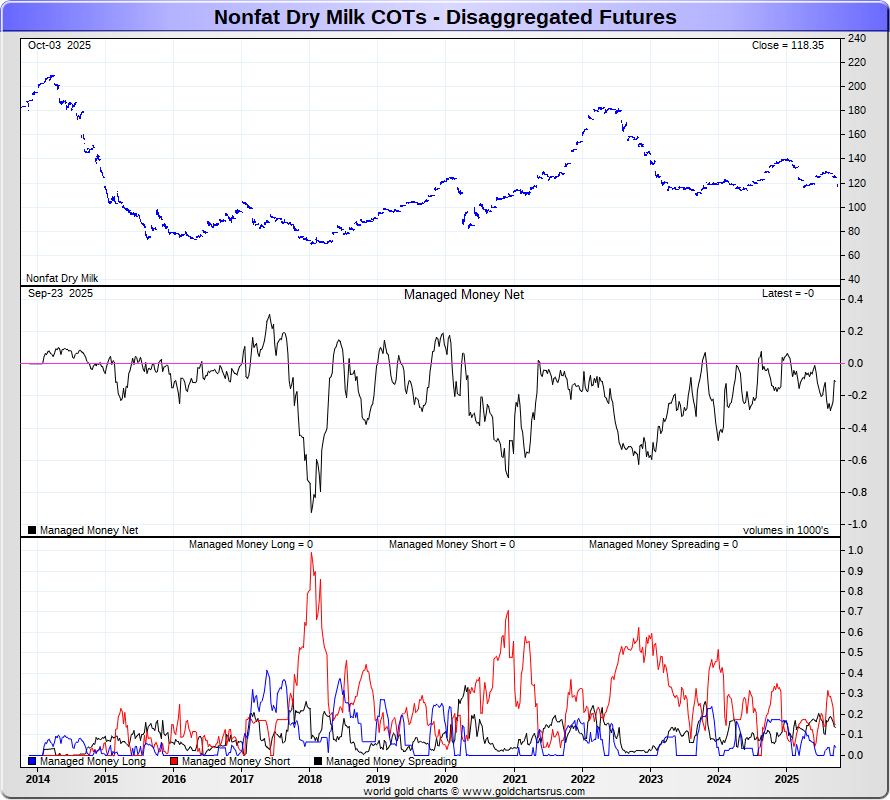Click the 200 price axis label
The height and width of the screenshot is (800, 890).
pos(857,86)
